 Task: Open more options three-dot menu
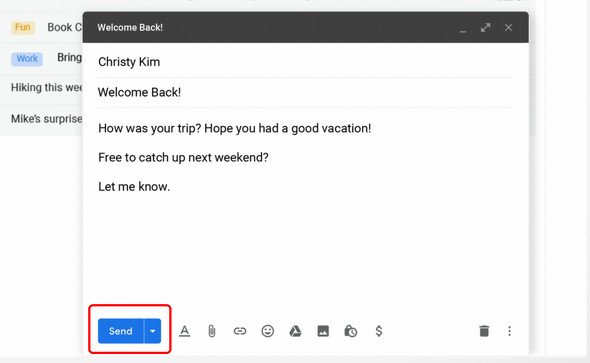tap(509, 331)
